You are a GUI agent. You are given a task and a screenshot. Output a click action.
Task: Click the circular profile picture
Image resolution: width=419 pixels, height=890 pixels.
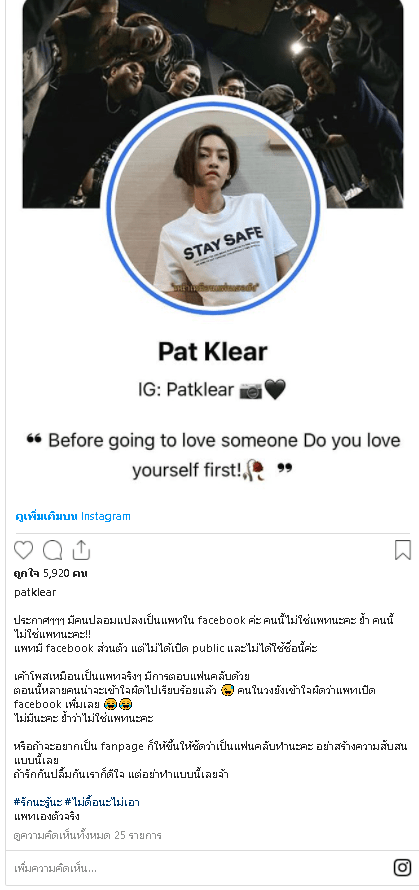(213, 207)
